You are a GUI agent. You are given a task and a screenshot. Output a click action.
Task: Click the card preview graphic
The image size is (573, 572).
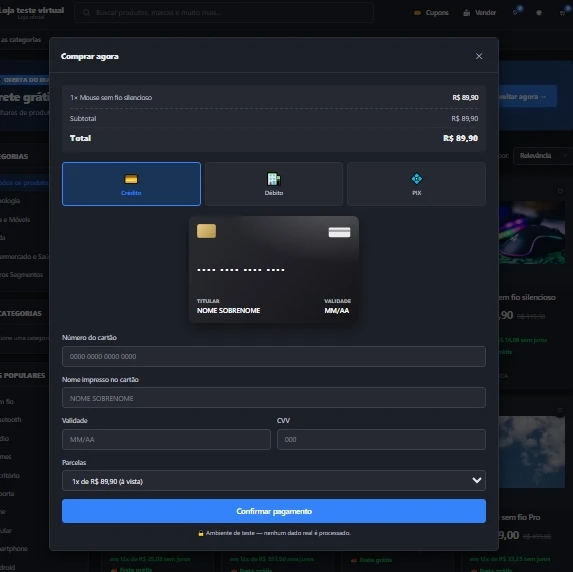pos(274,269)
